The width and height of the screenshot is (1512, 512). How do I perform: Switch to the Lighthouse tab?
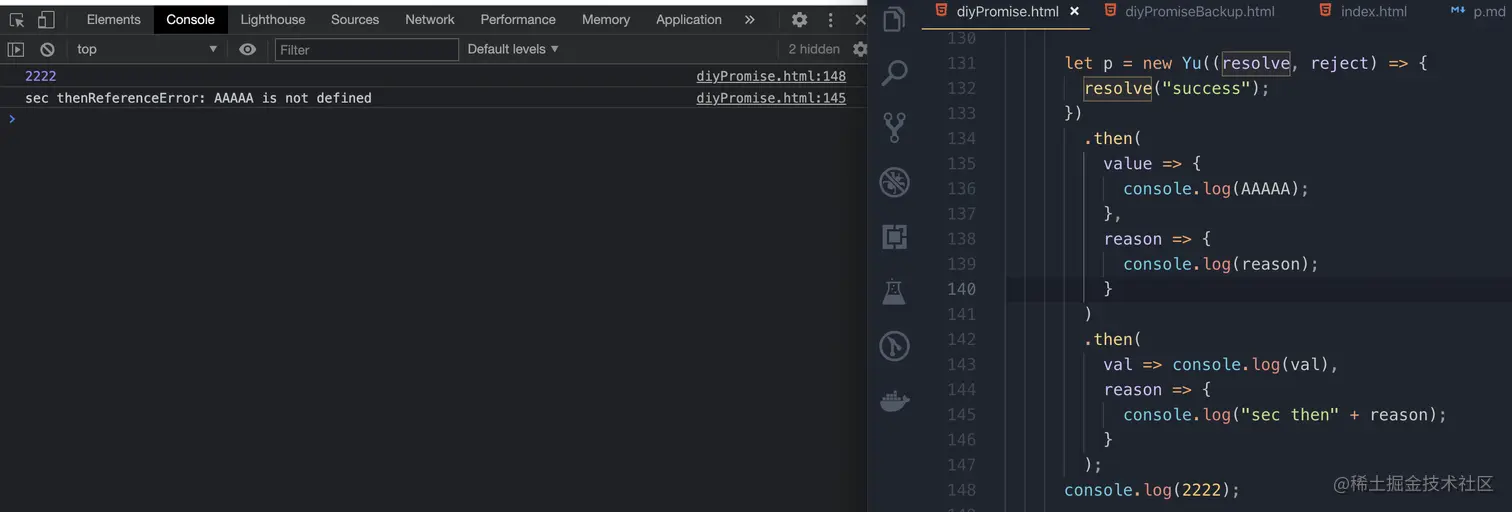(x=273, y=19)
